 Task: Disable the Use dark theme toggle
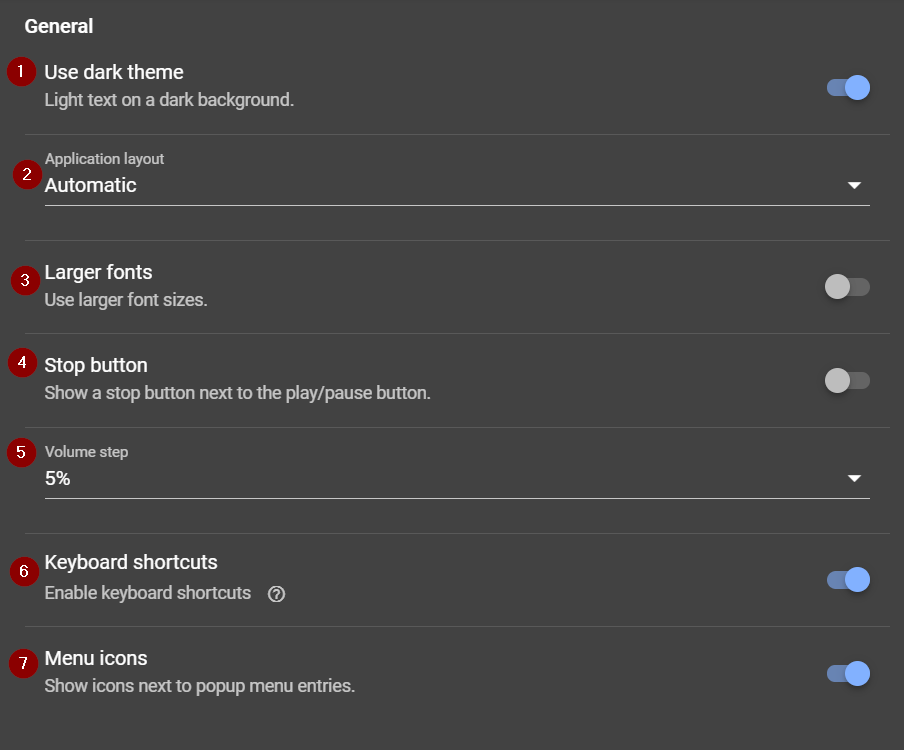click(848, 88)
